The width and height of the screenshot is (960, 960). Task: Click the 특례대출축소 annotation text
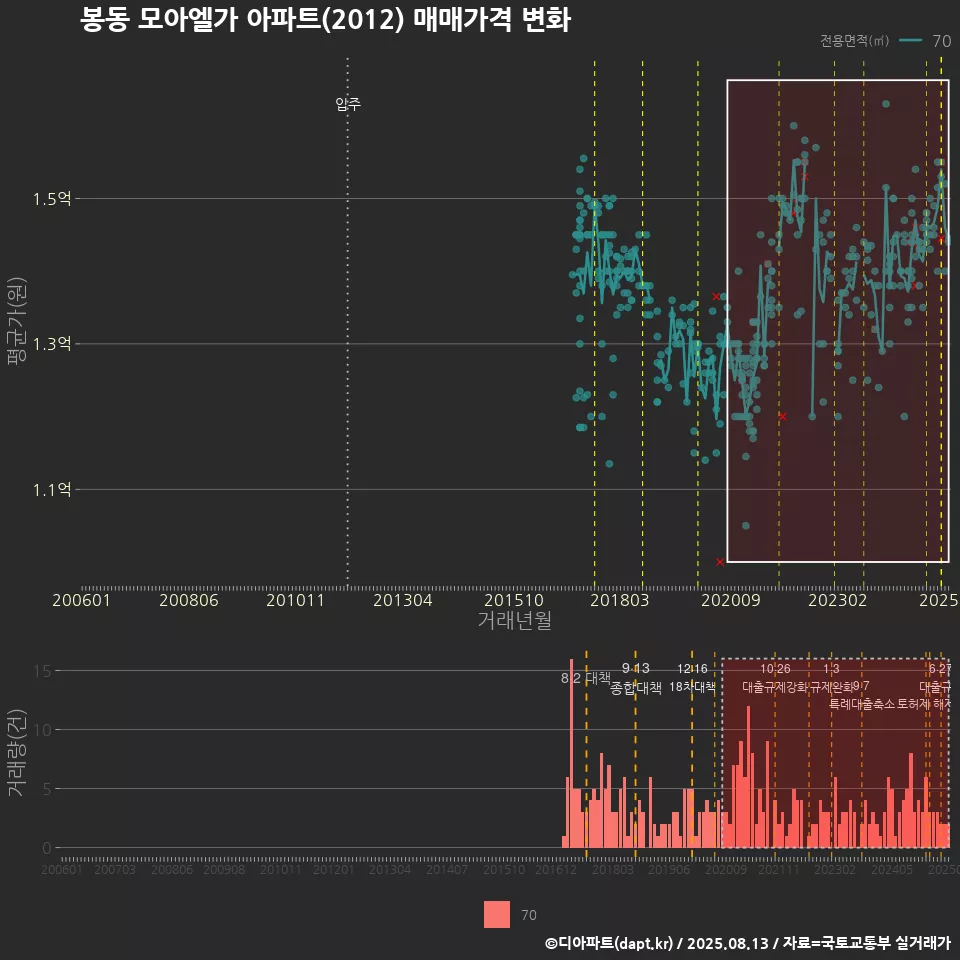pyautogui.click(x=861, y=704)
